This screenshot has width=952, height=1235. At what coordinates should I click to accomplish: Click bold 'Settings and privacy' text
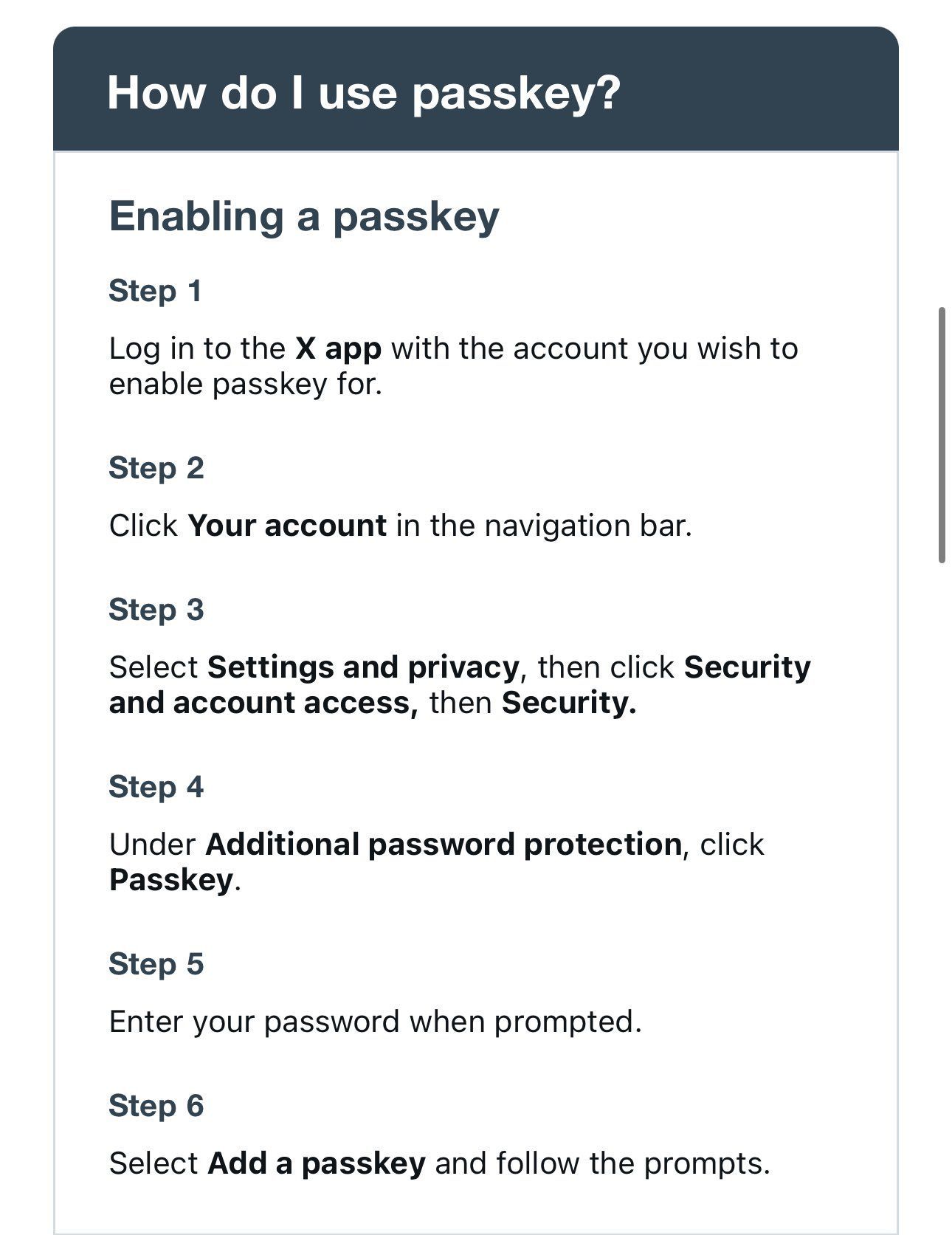coord(363,667)
